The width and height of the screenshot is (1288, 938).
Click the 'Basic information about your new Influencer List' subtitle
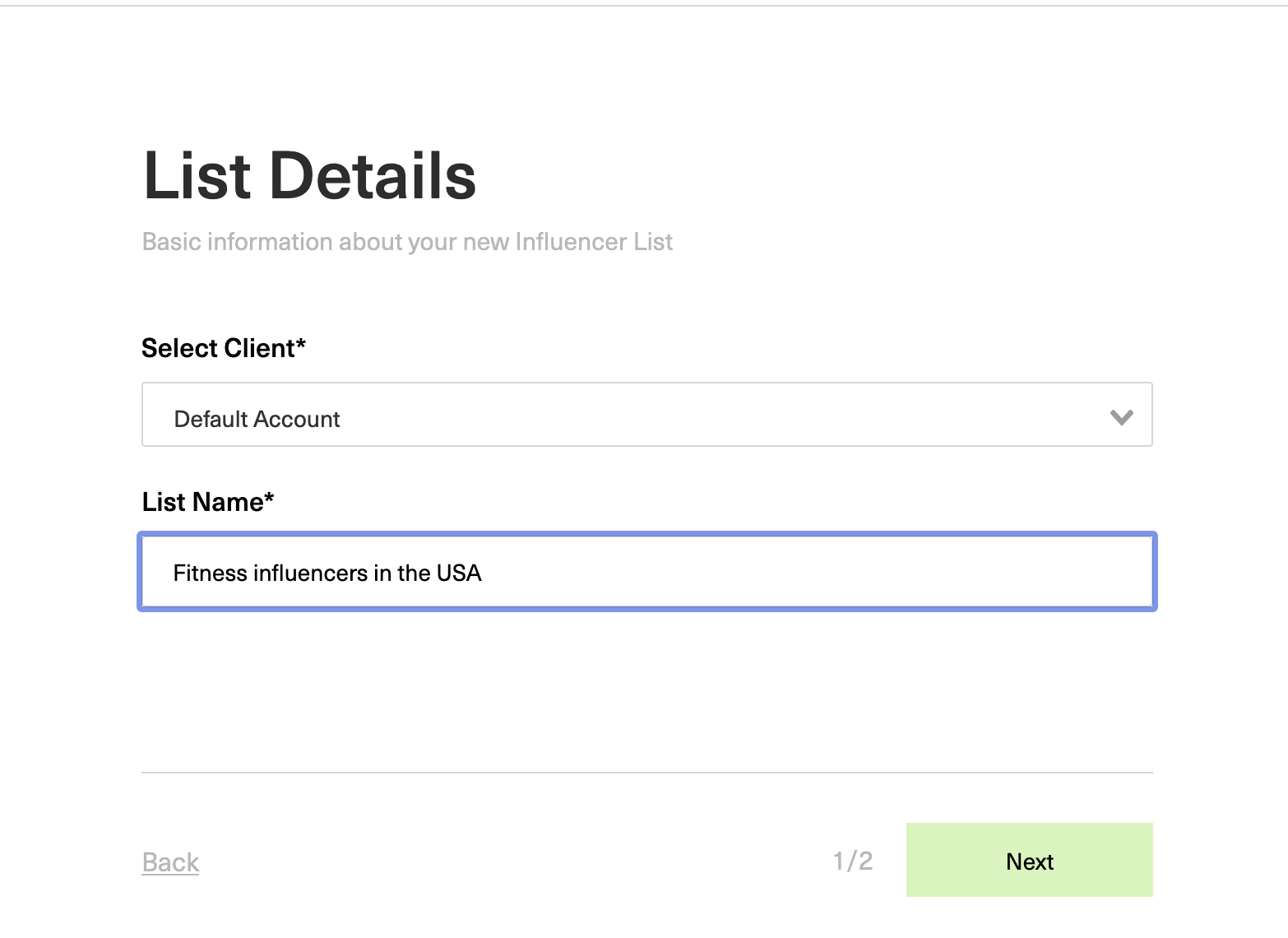[x=407, y=242]
